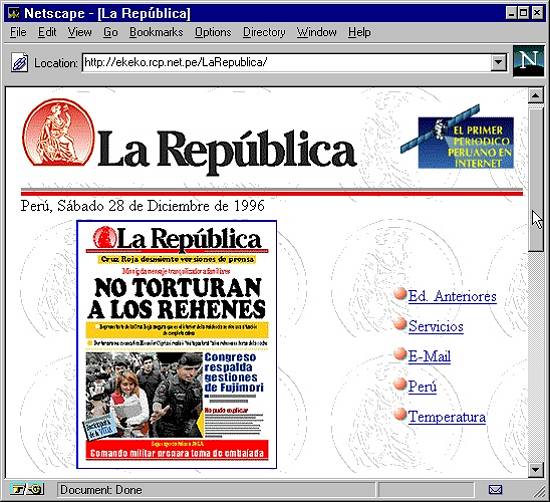Screen dimensions: 550x502
Task: Open the Directory menu
Action: point(264,32)
